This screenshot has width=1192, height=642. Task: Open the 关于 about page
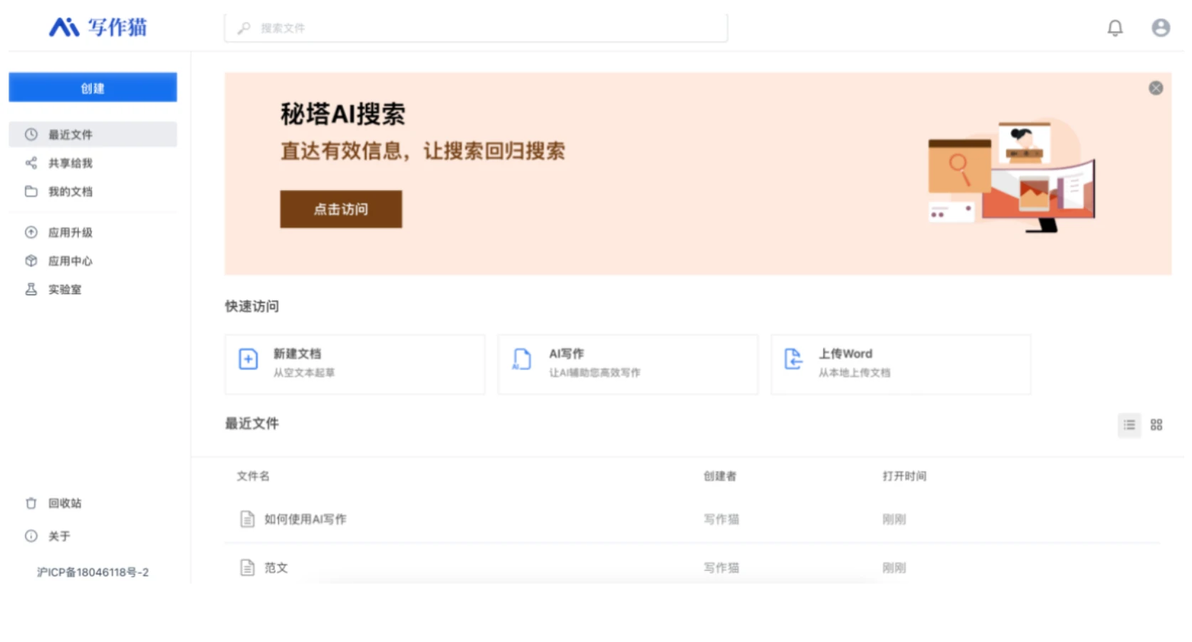pyautogui.click(x=59, y=536)
